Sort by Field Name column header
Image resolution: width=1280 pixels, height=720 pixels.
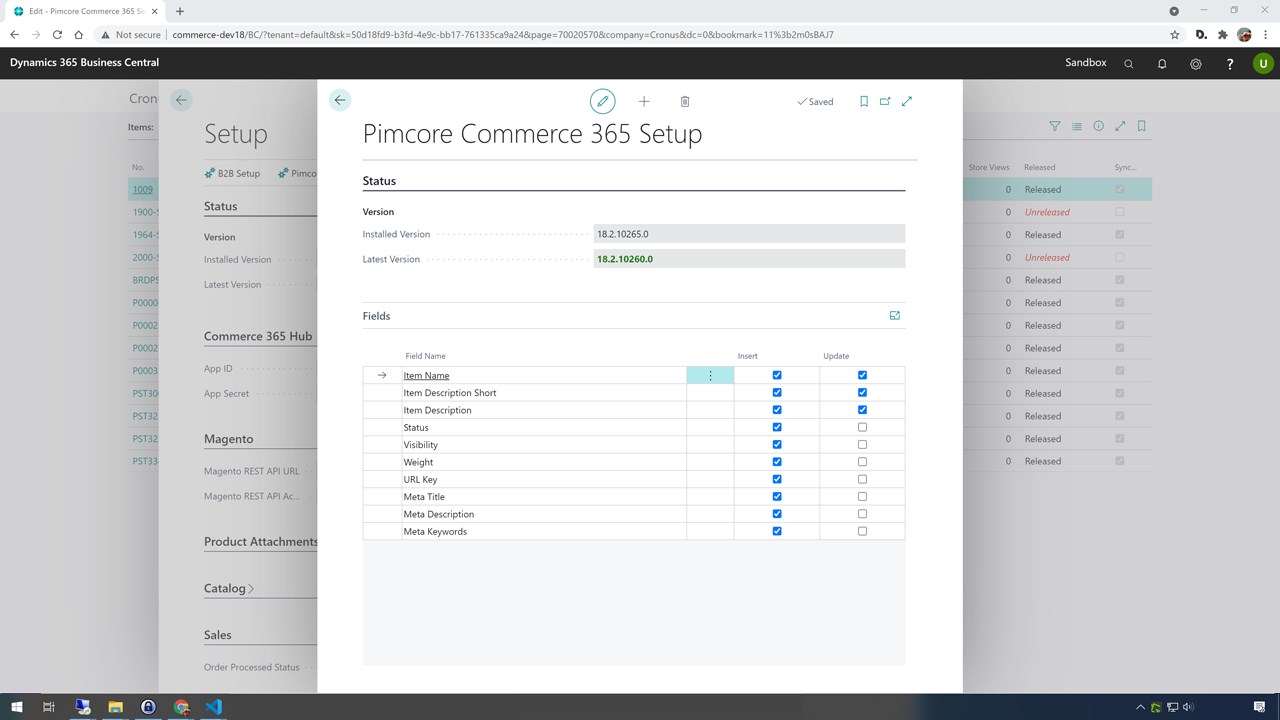425,356
